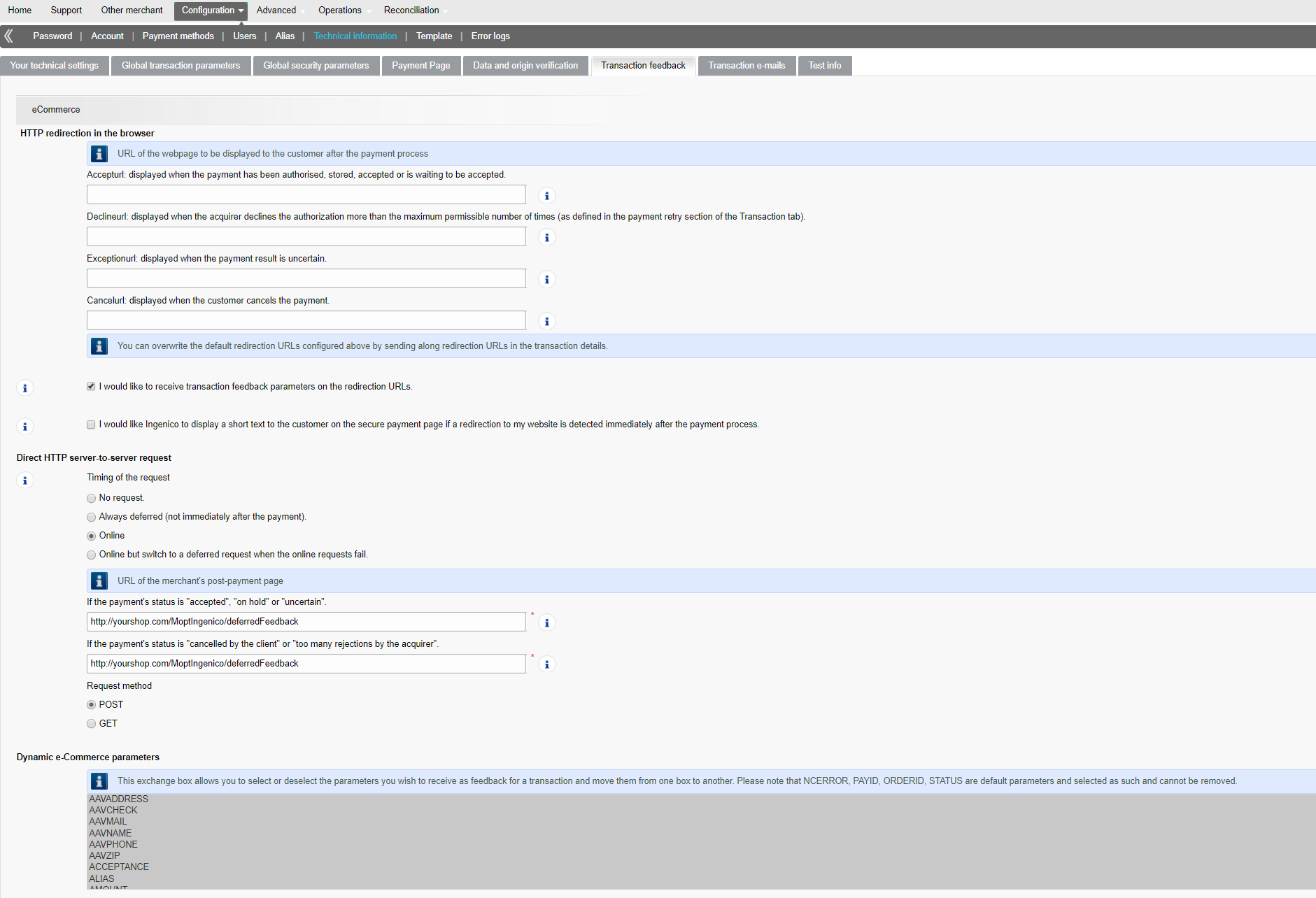Open Account submenu link

(x=107, y=36)
